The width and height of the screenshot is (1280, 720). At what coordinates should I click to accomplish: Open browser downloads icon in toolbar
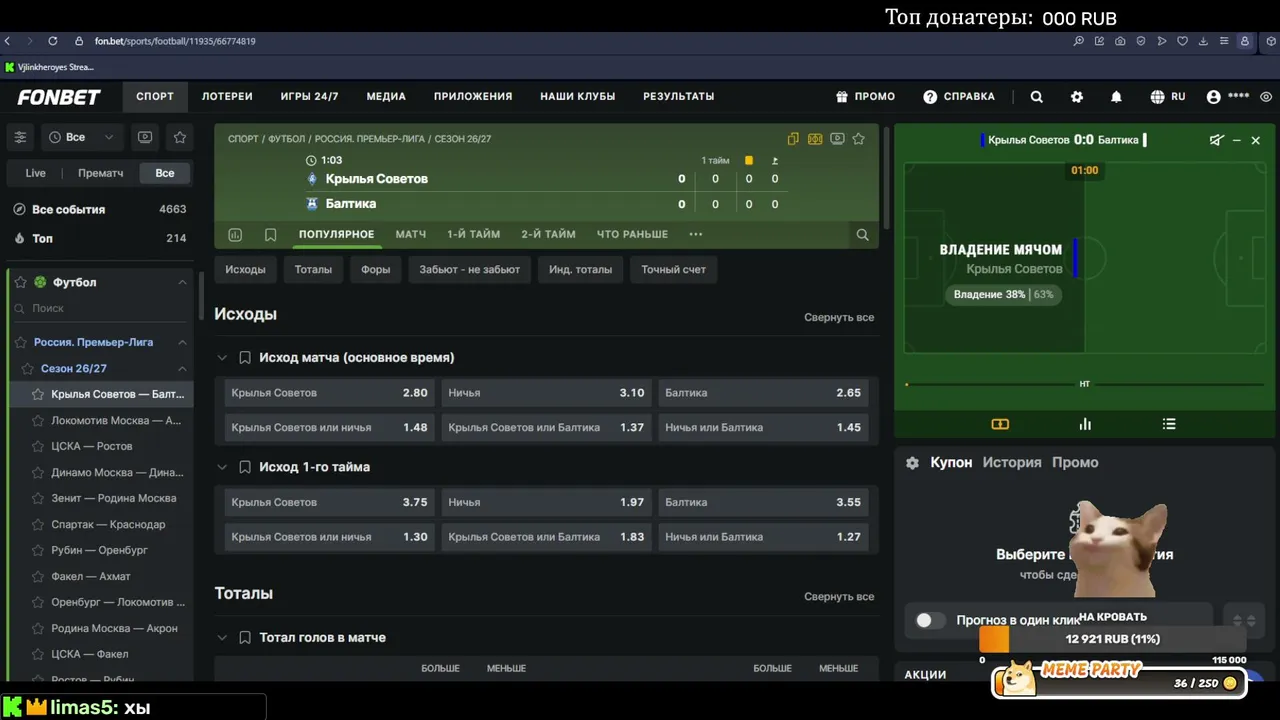tap(1202, 41)
